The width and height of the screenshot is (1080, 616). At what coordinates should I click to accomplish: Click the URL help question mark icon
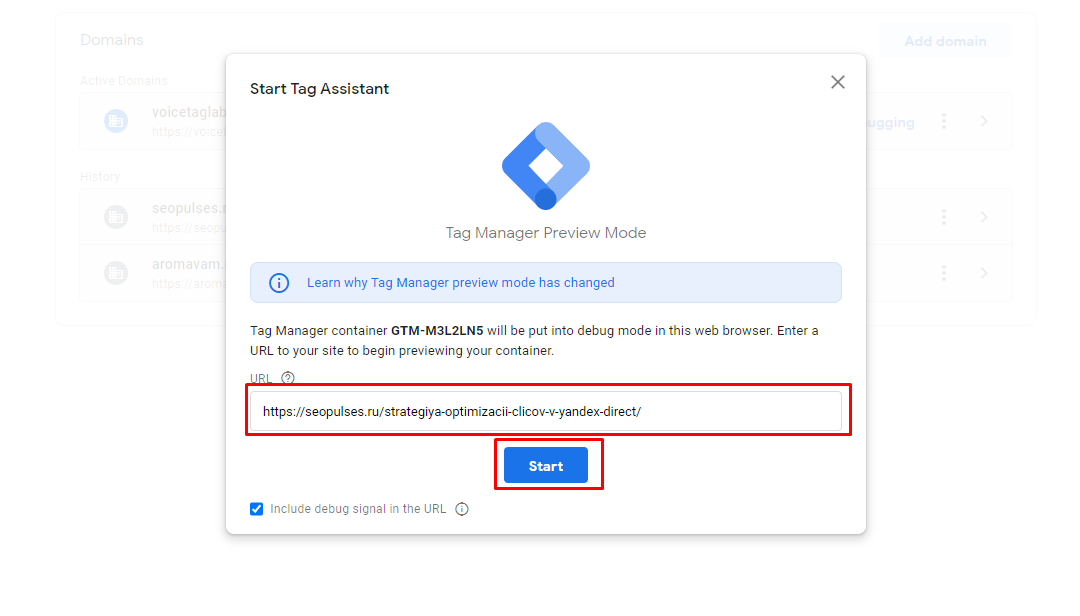[x=288, y=378]
